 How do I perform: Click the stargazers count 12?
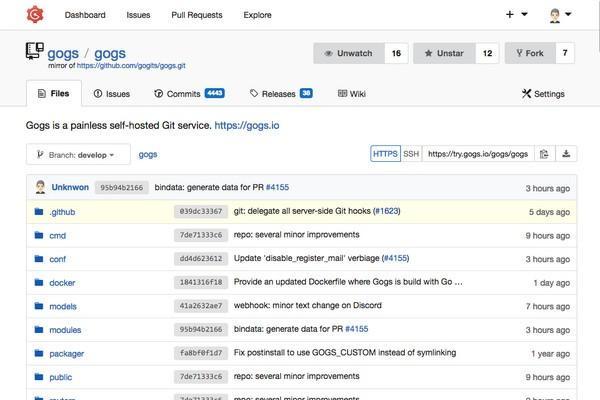487,53
